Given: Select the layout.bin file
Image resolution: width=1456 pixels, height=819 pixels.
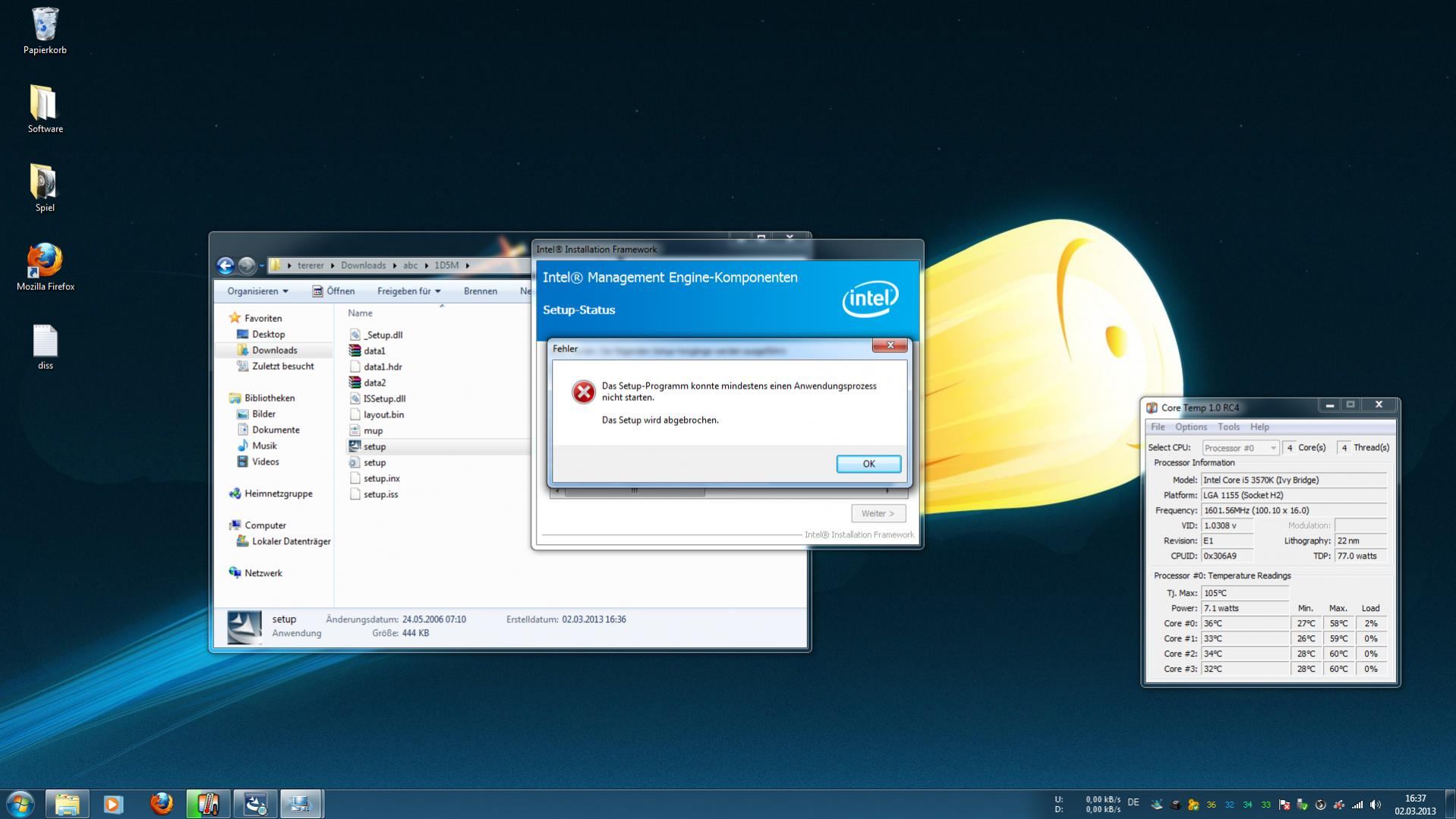Looking at the screenshot, I should (x=383, y=414).
